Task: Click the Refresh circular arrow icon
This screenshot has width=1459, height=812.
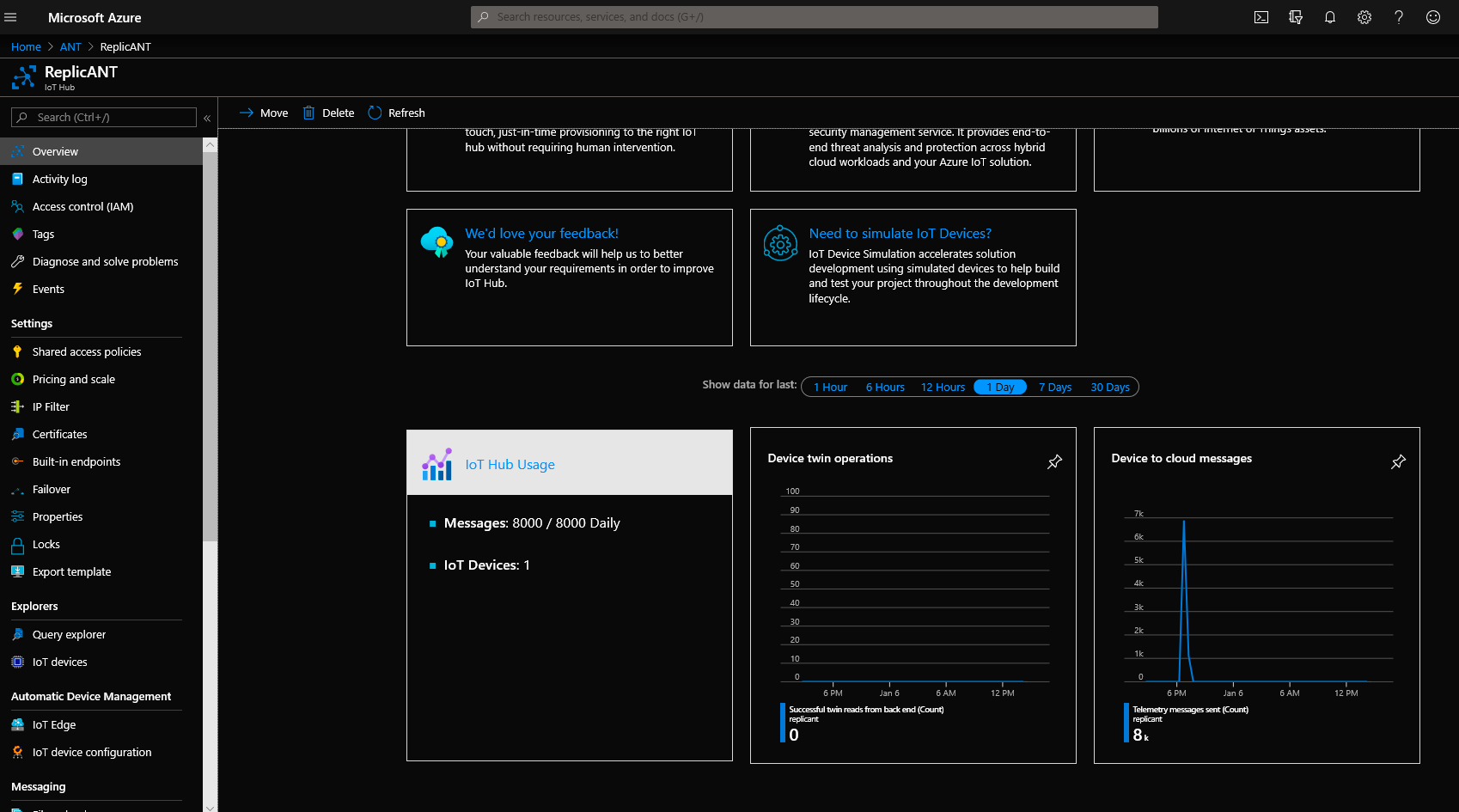Action: coord(375,113)
